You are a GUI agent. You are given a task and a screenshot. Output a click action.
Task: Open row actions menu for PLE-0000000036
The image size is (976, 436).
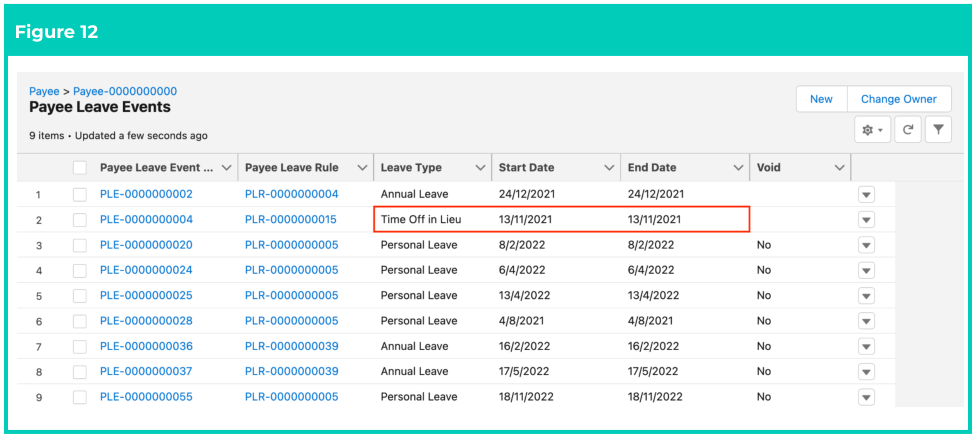coord(866,346)
